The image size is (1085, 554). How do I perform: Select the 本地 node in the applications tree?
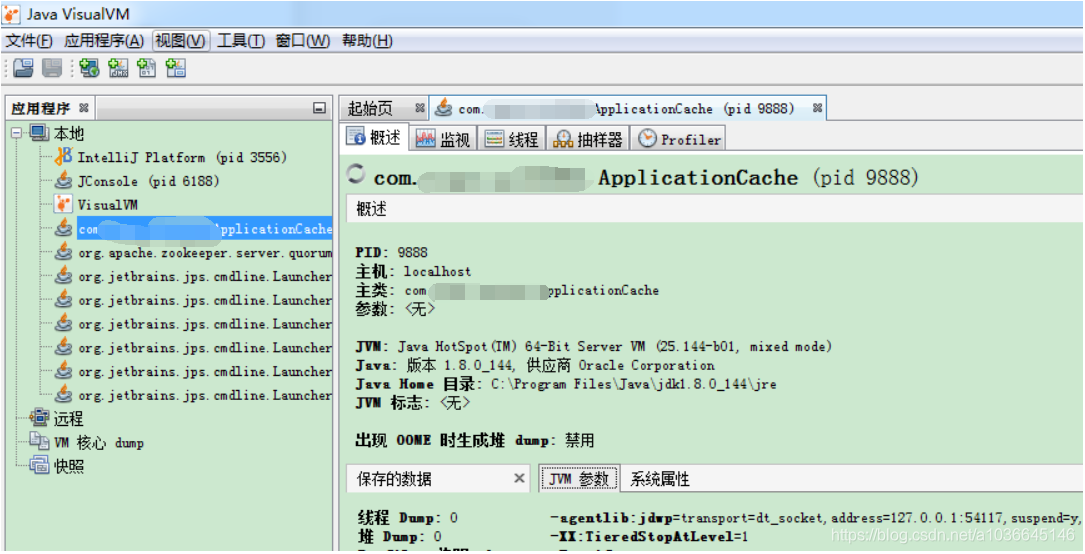[x=69, y=133]
